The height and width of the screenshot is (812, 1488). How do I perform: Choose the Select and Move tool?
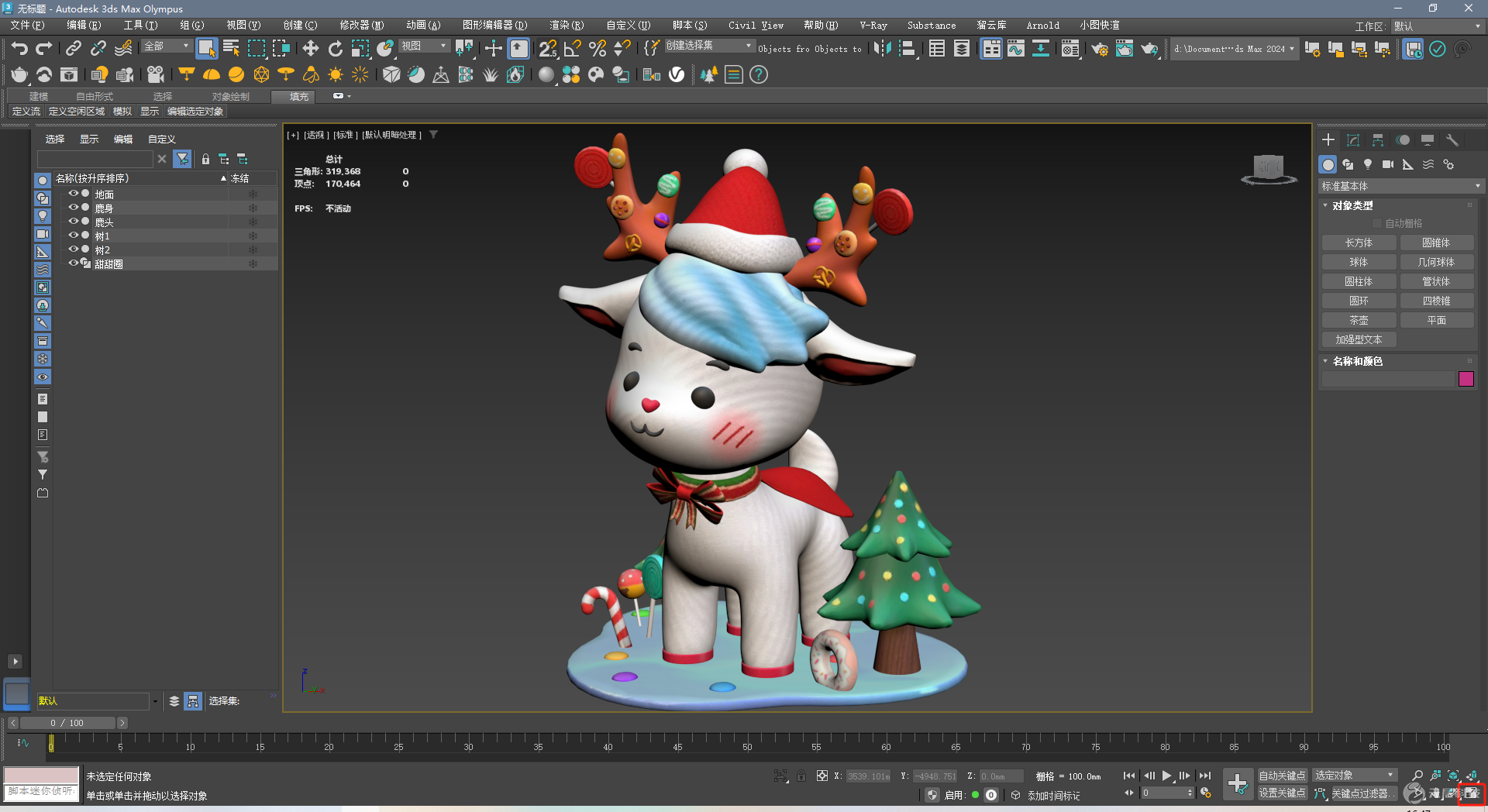pos(311,49)
